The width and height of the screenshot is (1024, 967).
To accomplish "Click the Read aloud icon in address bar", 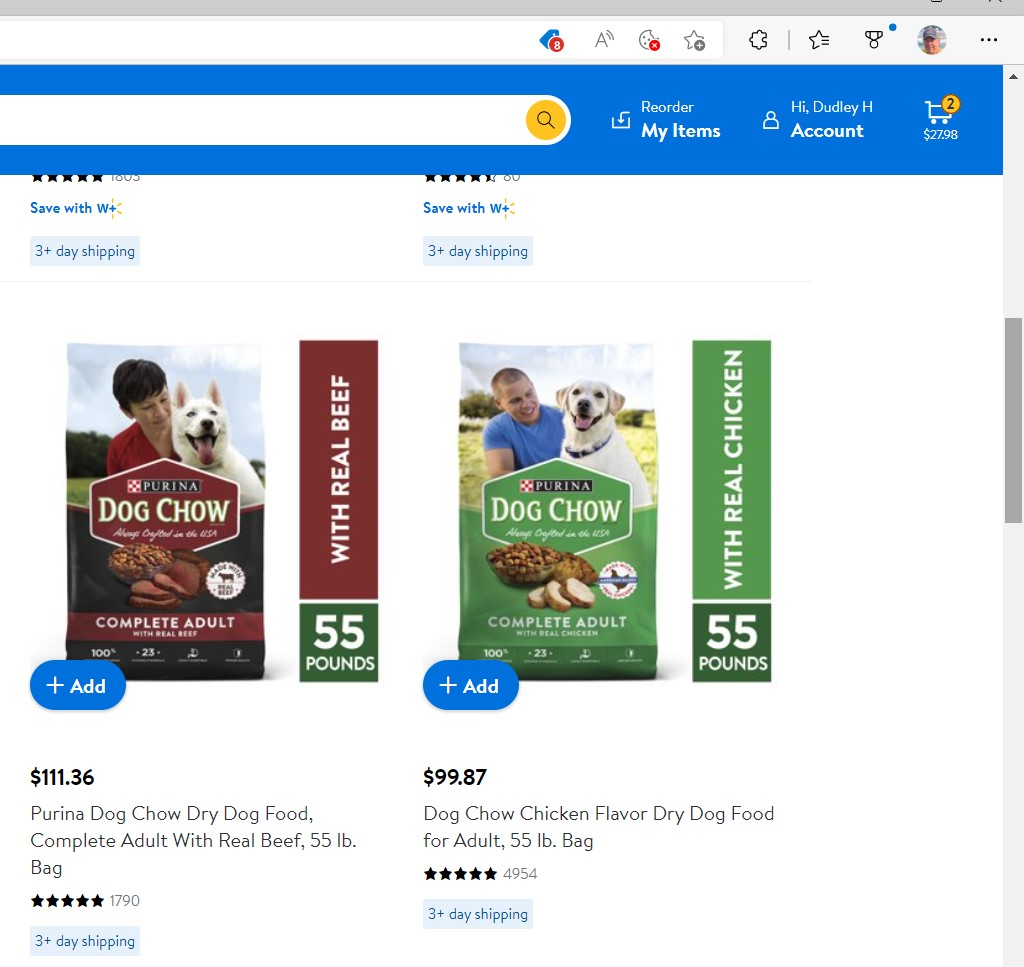I will [604, 40].
